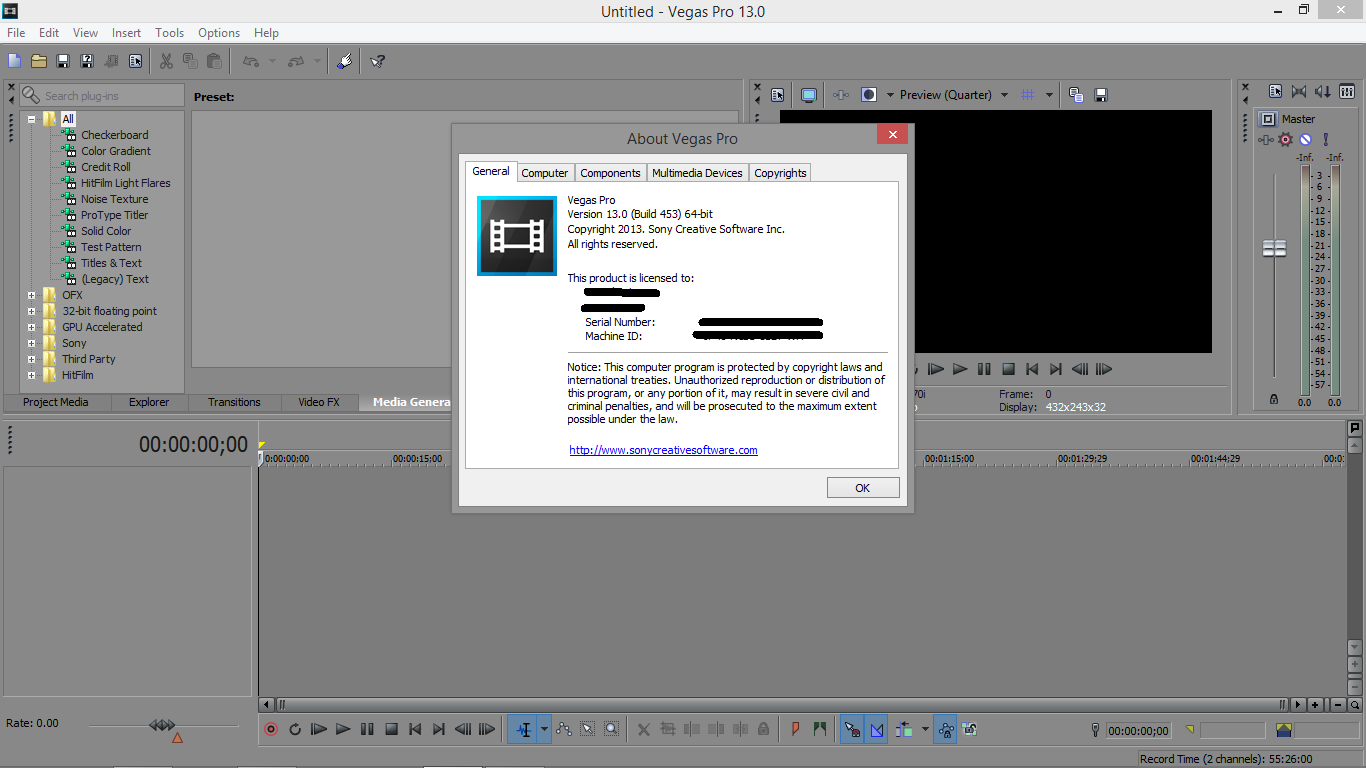Expand the HitFilm folder
1366x768 pixels.
coord(32,375)
